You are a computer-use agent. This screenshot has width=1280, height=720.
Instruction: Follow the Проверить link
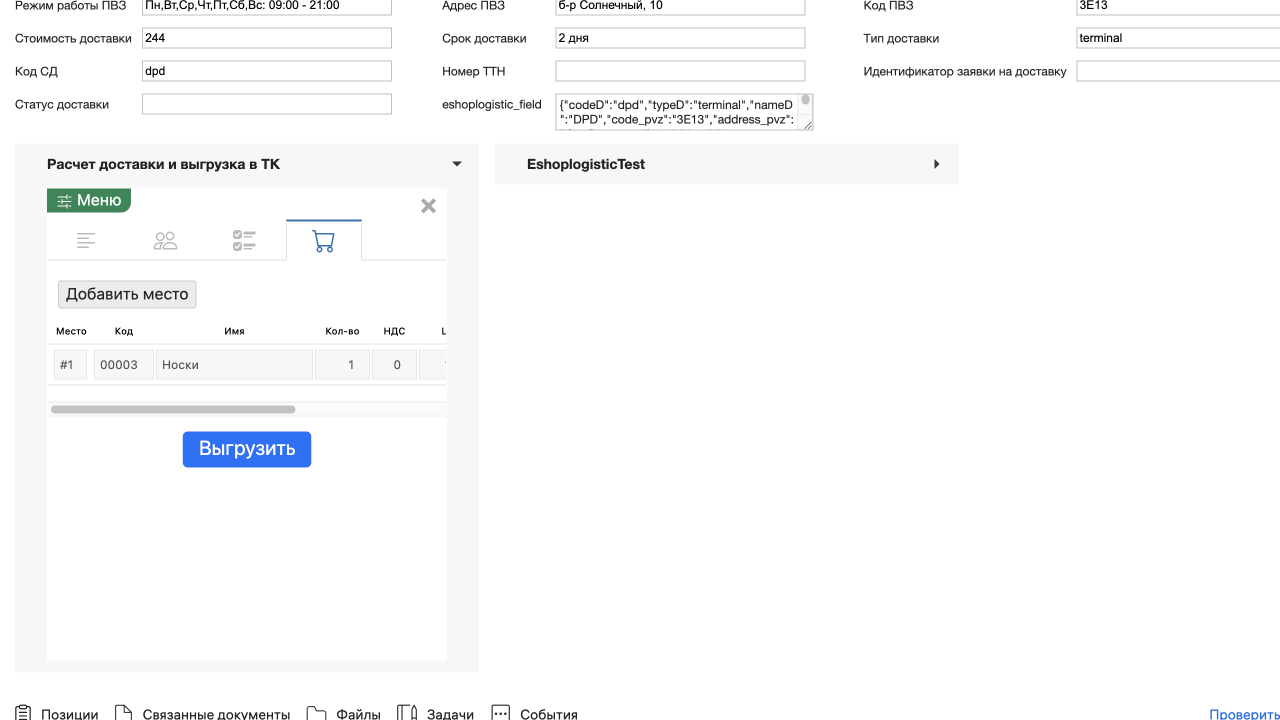pos(1244,714)
